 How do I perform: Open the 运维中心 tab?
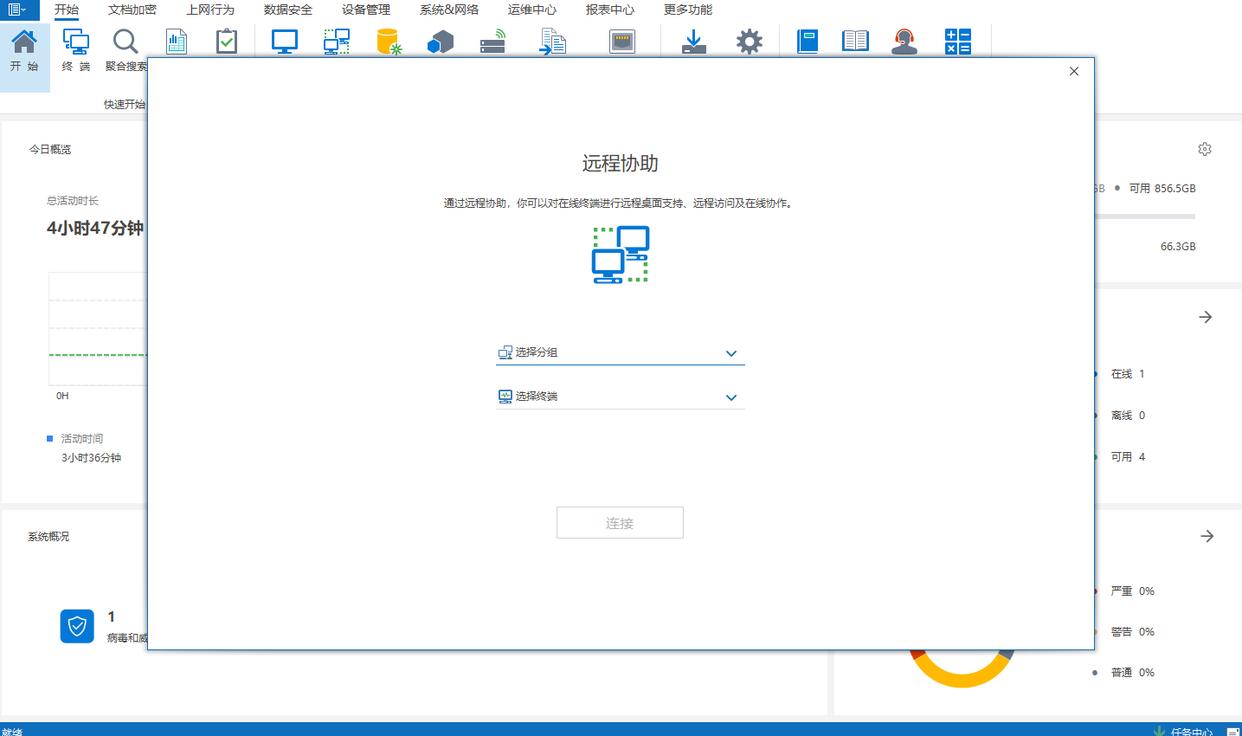click(532, 10)
